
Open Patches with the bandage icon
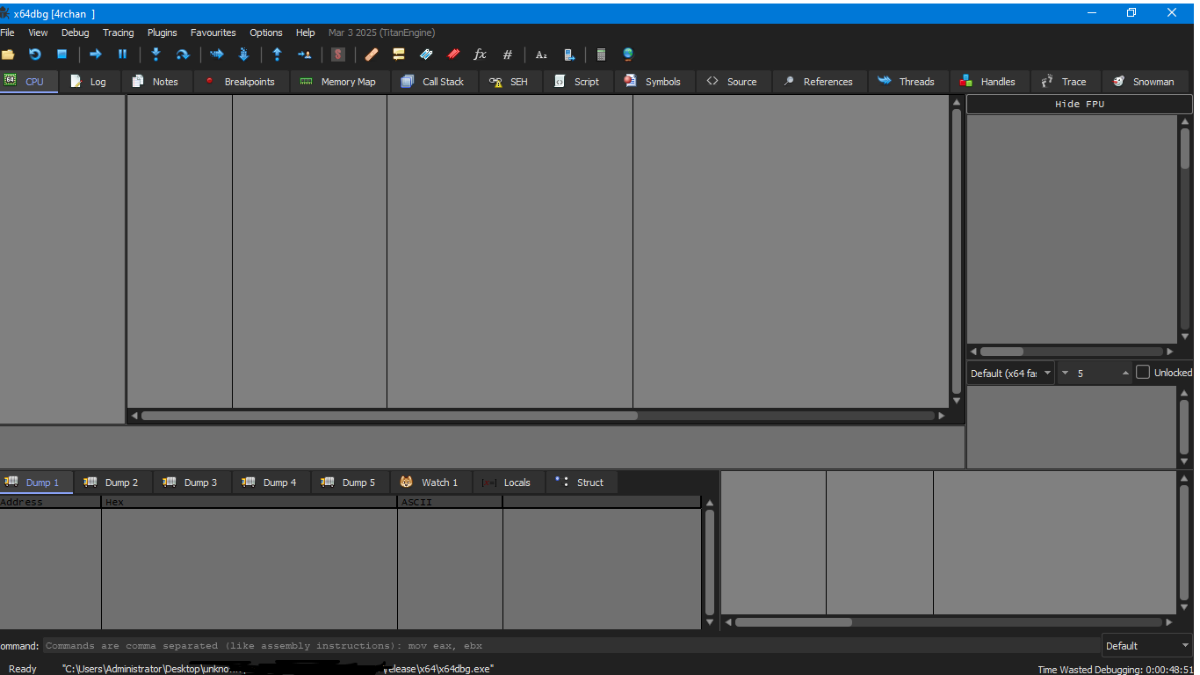pos(371,54)
